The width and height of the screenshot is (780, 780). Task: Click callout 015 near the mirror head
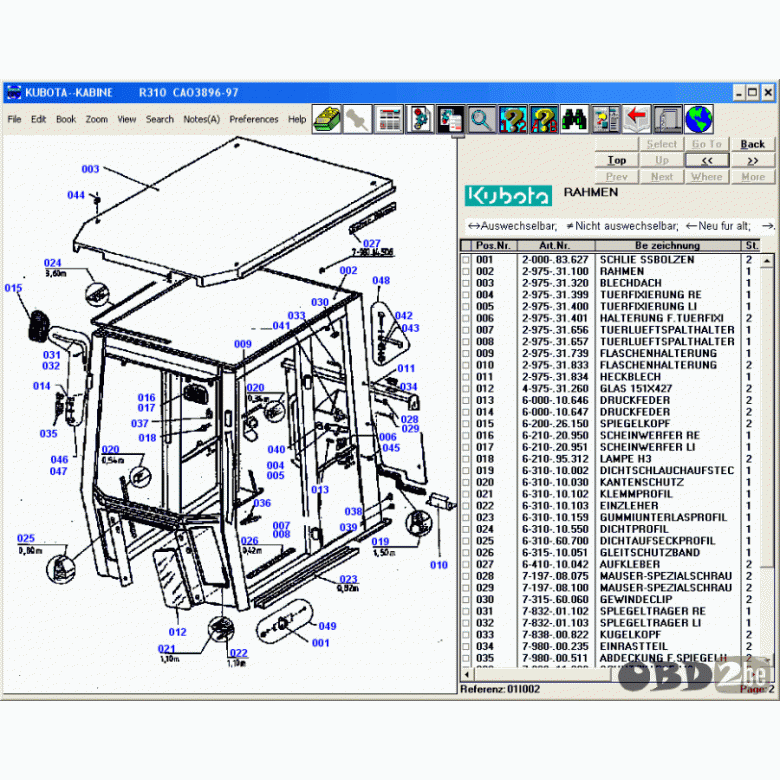pyautogui.click(x=13, y=288)
